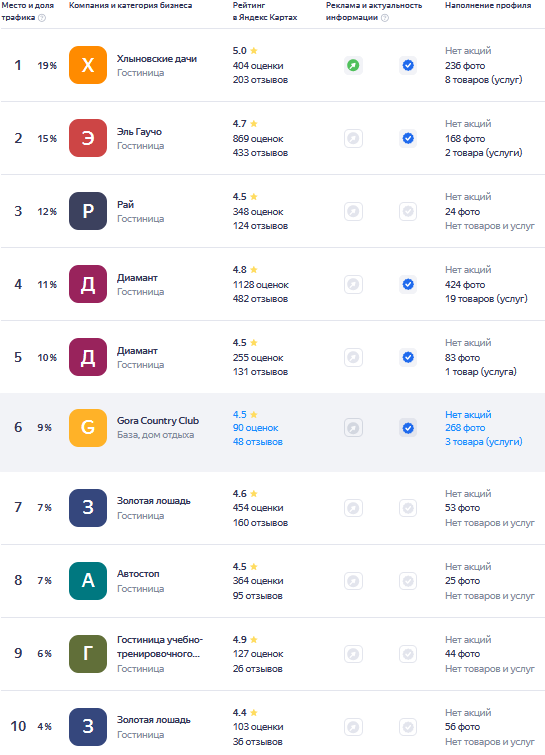
Task: Open the 48 отзывов link
Action: tap(258, 442)
